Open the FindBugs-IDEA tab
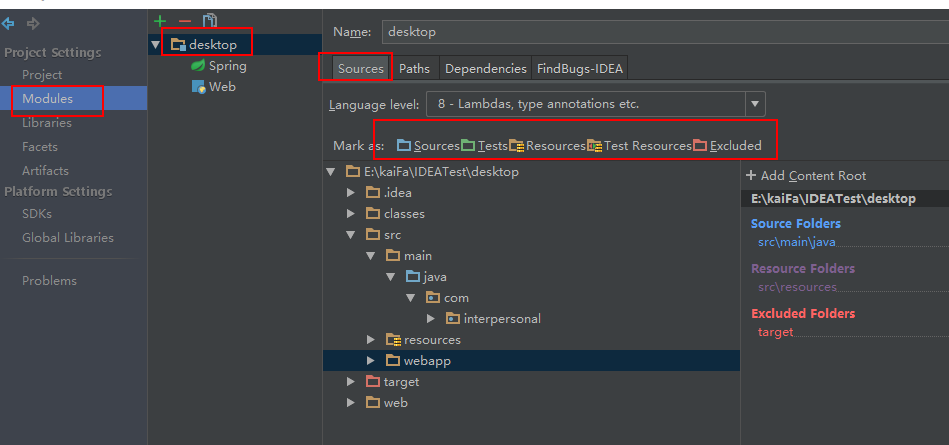Image resolution: width=949 pixels, height=445 pixels. point(580,68)
